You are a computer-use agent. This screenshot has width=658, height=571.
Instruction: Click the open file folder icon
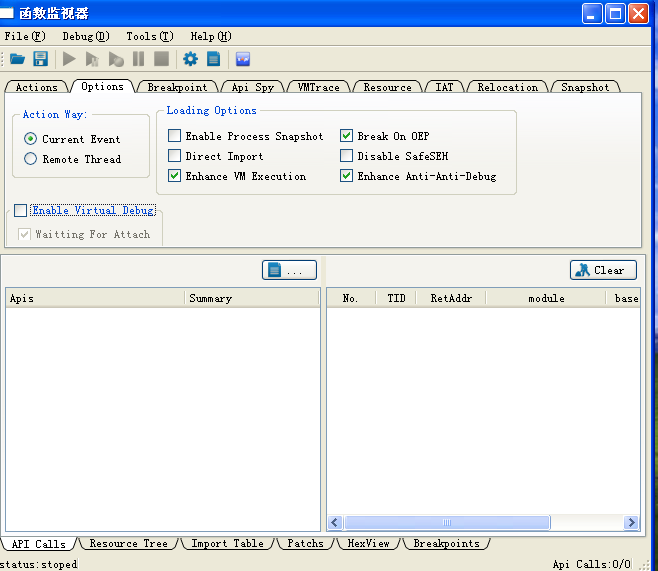coord(17,59)
